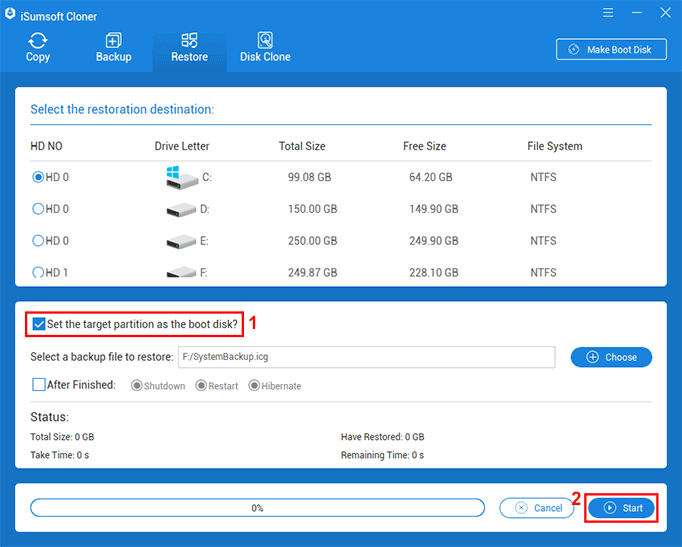Click the 150.00 GB total size cell
The image size is (682, 547).
pos(313,209)
